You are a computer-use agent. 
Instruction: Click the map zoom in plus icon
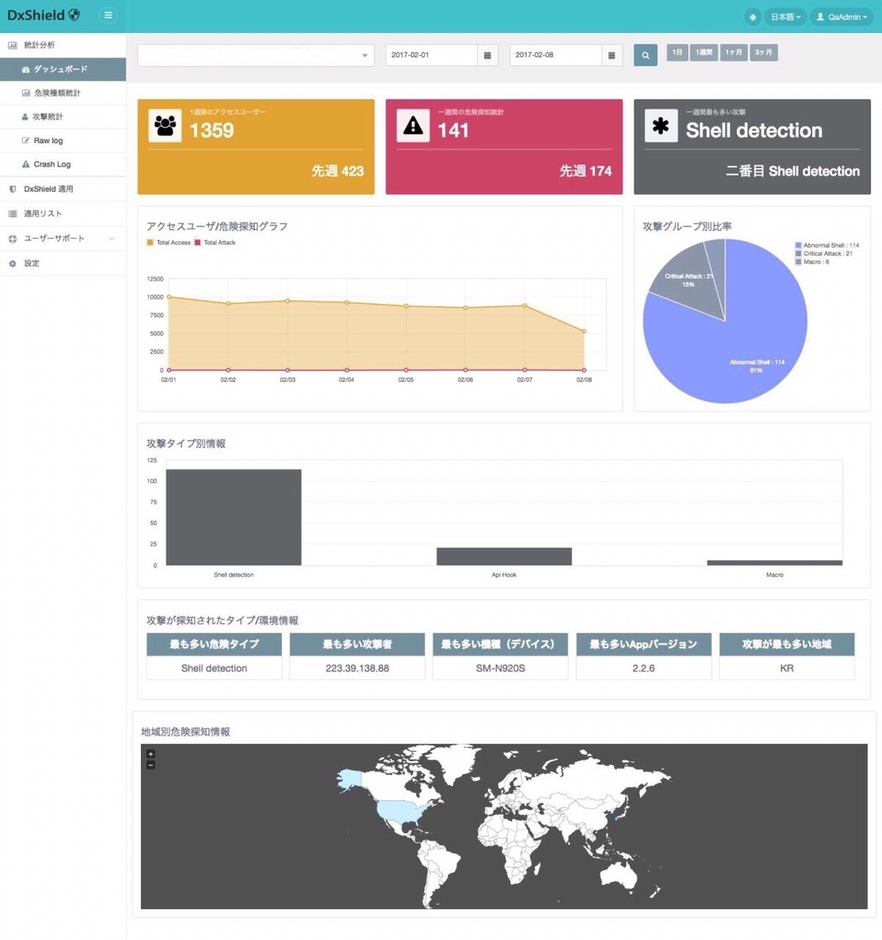[151, 754]
